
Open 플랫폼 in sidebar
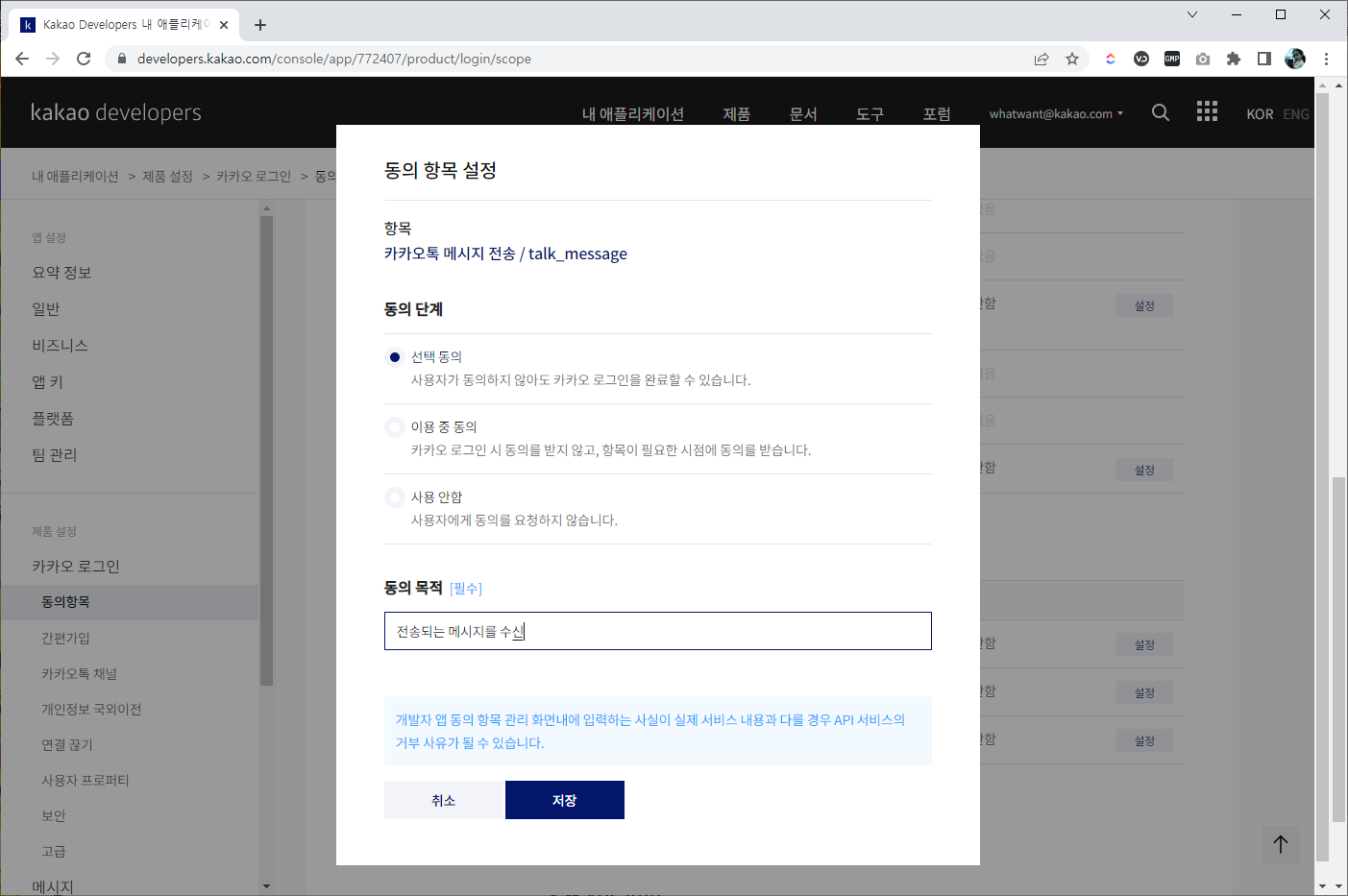point(53,419)
